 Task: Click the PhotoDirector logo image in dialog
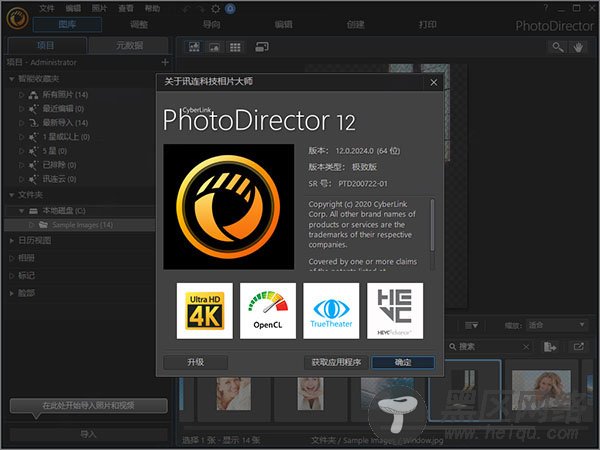[229, 207]
